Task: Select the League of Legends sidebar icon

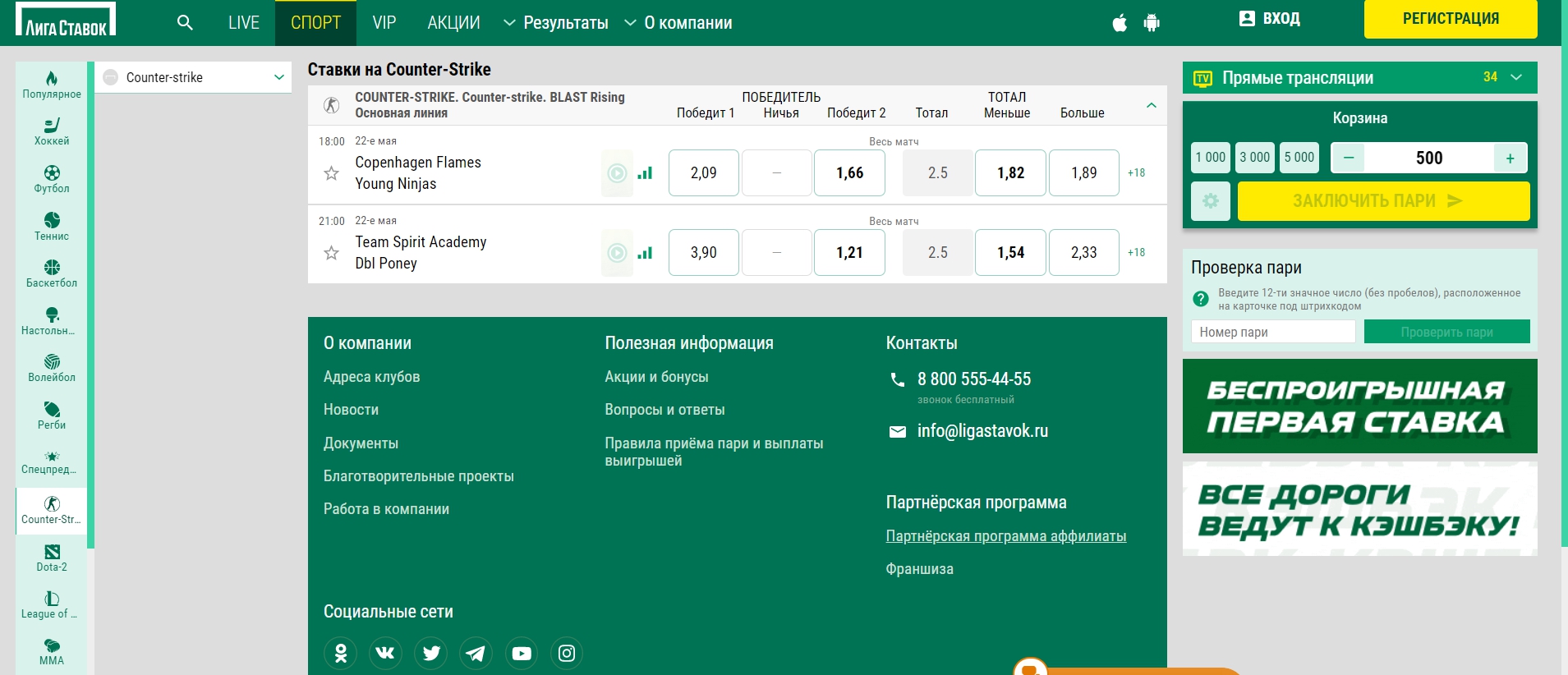Action: 52,605
